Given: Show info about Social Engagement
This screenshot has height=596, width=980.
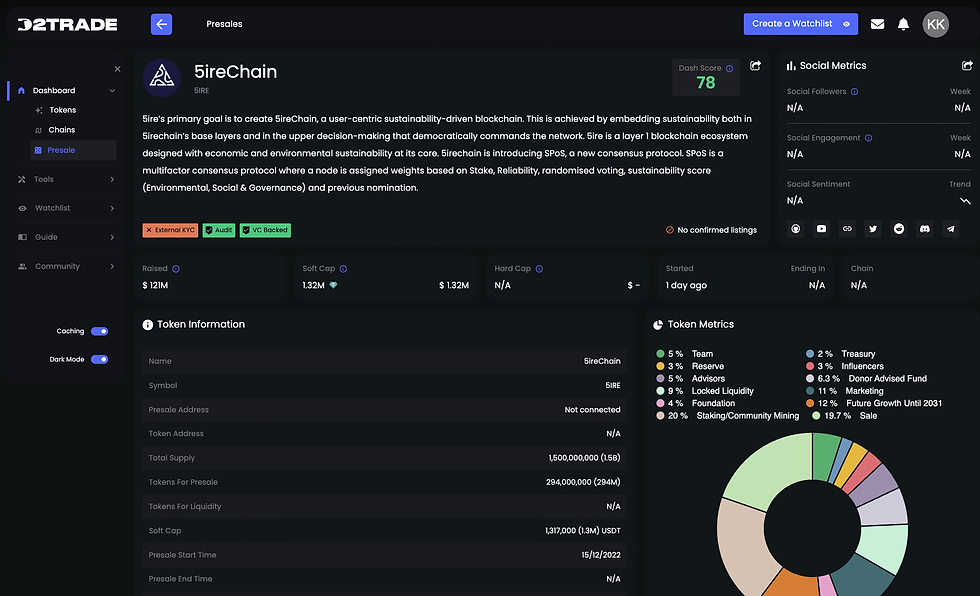Looking at the screenshot, I should (x=868, y=138).
